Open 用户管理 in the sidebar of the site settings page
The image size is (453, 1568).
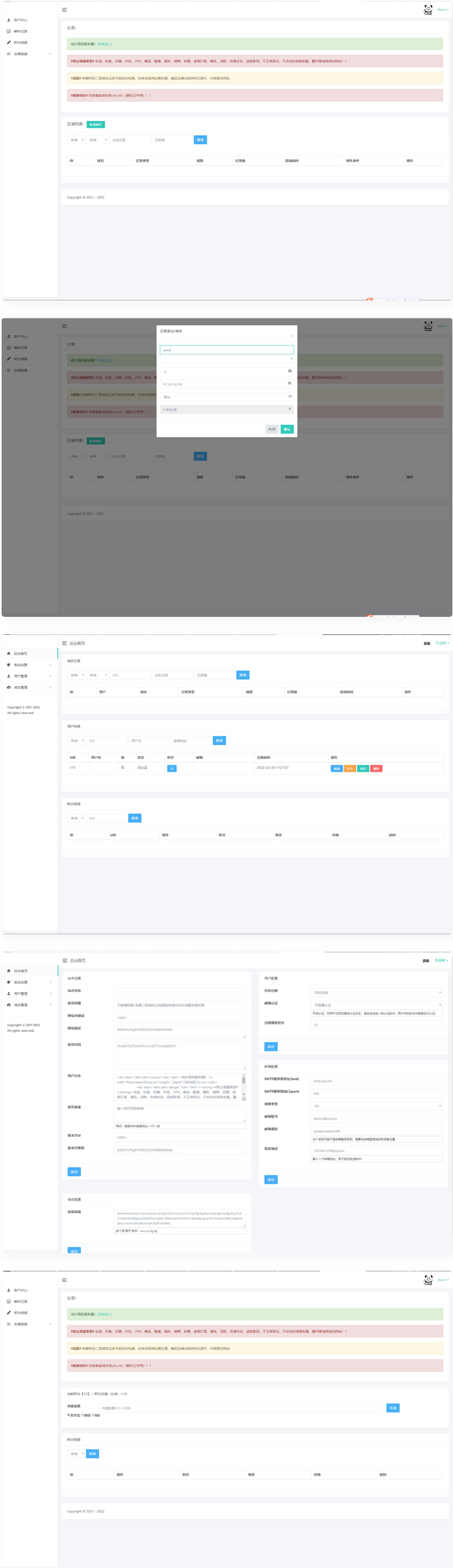tap(21, 994)
